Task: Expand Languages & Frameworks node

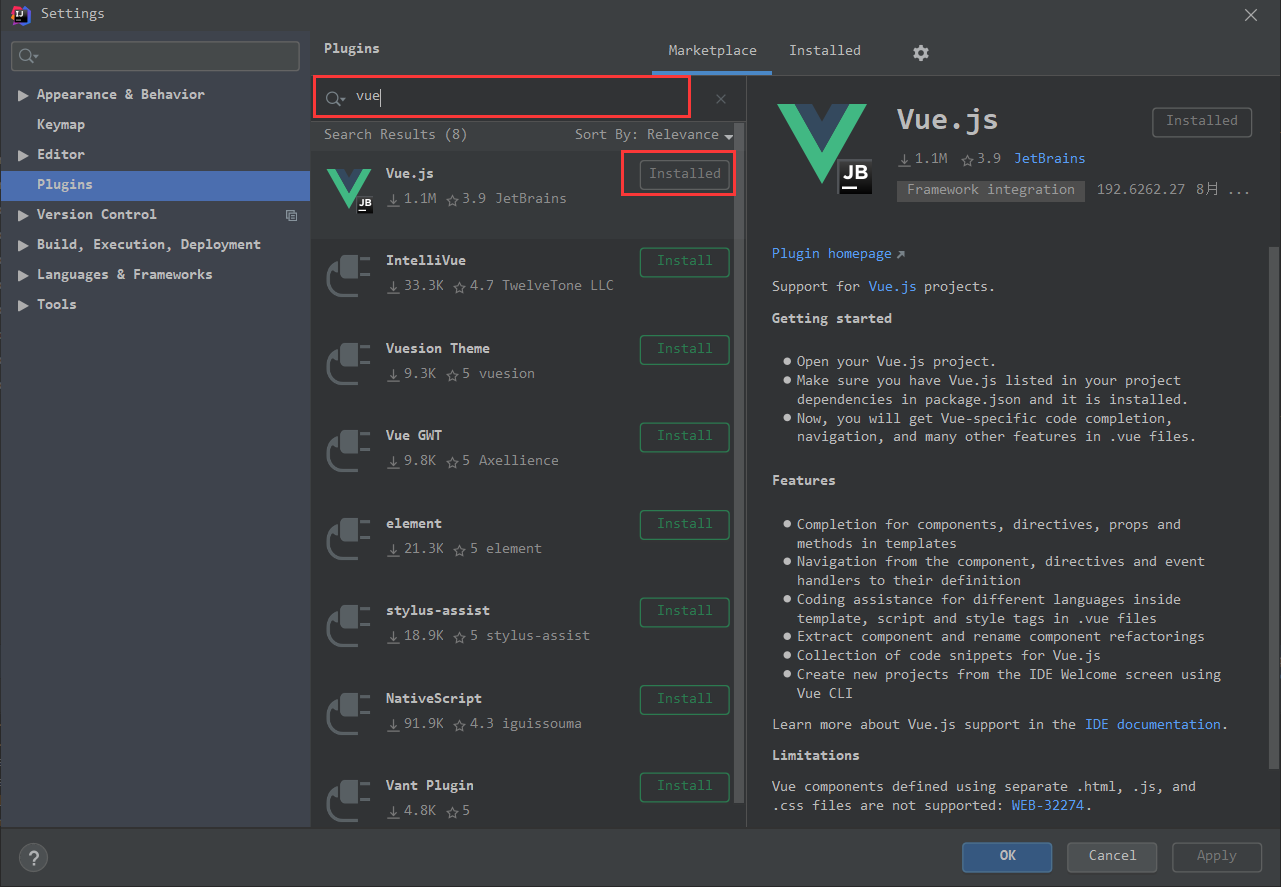Action: point(23,275)
